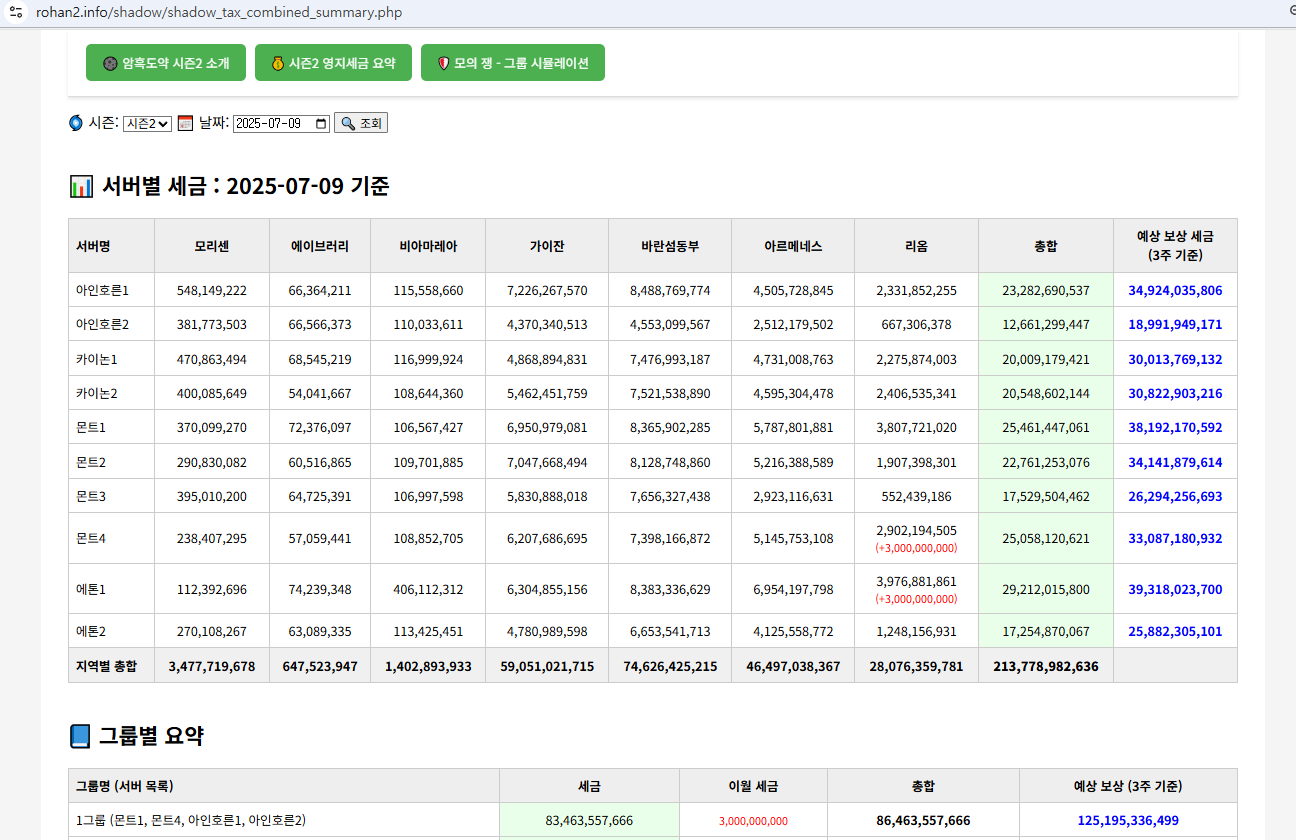Image resolution: width=1296 pixels, height=840 pixels.
Task: Open the 시즌2 season dropdown
Action: (x=147, y=123)
